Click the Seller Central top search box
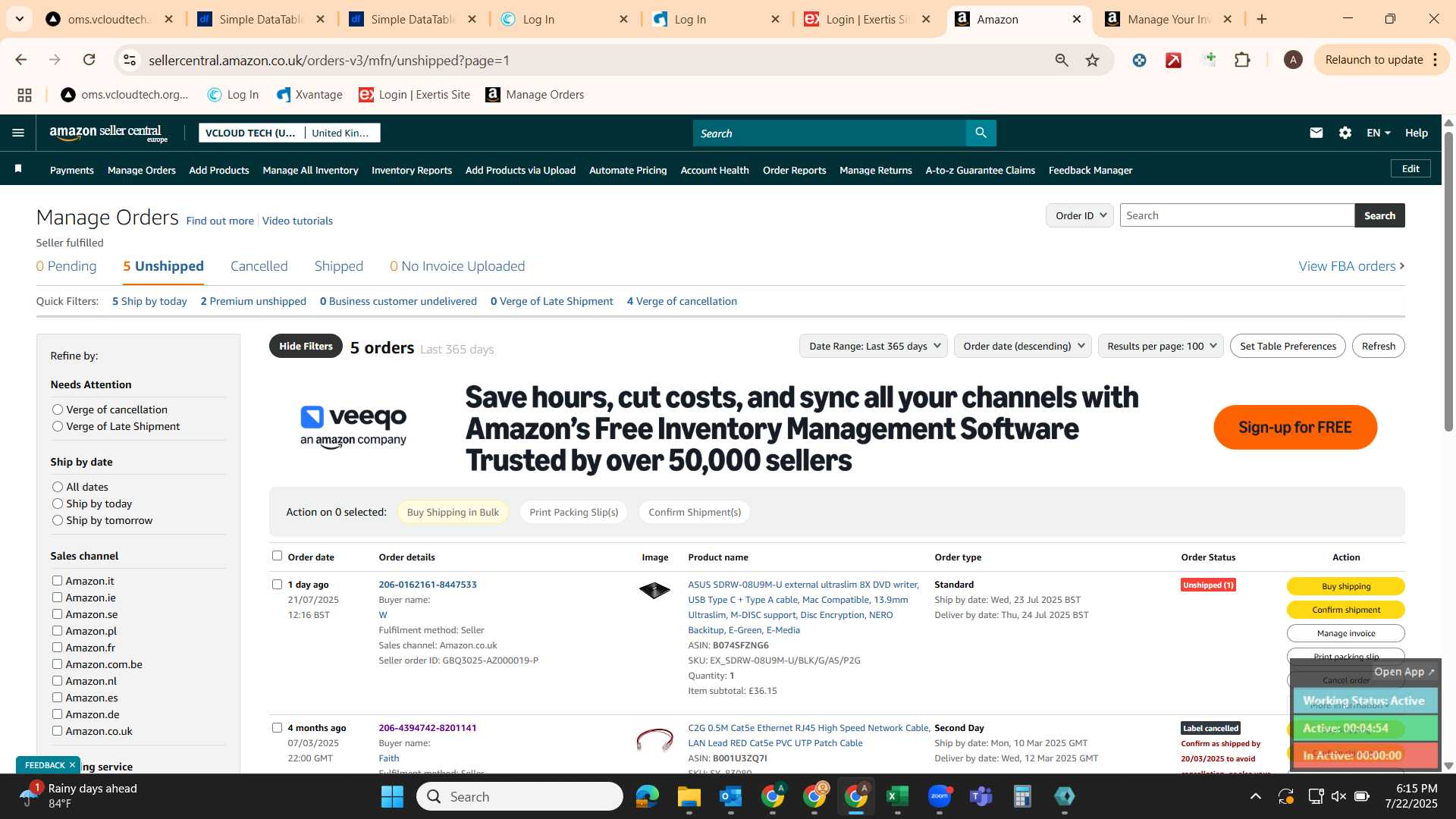Viewport: 1456px width, 819px height. point(830,133)
